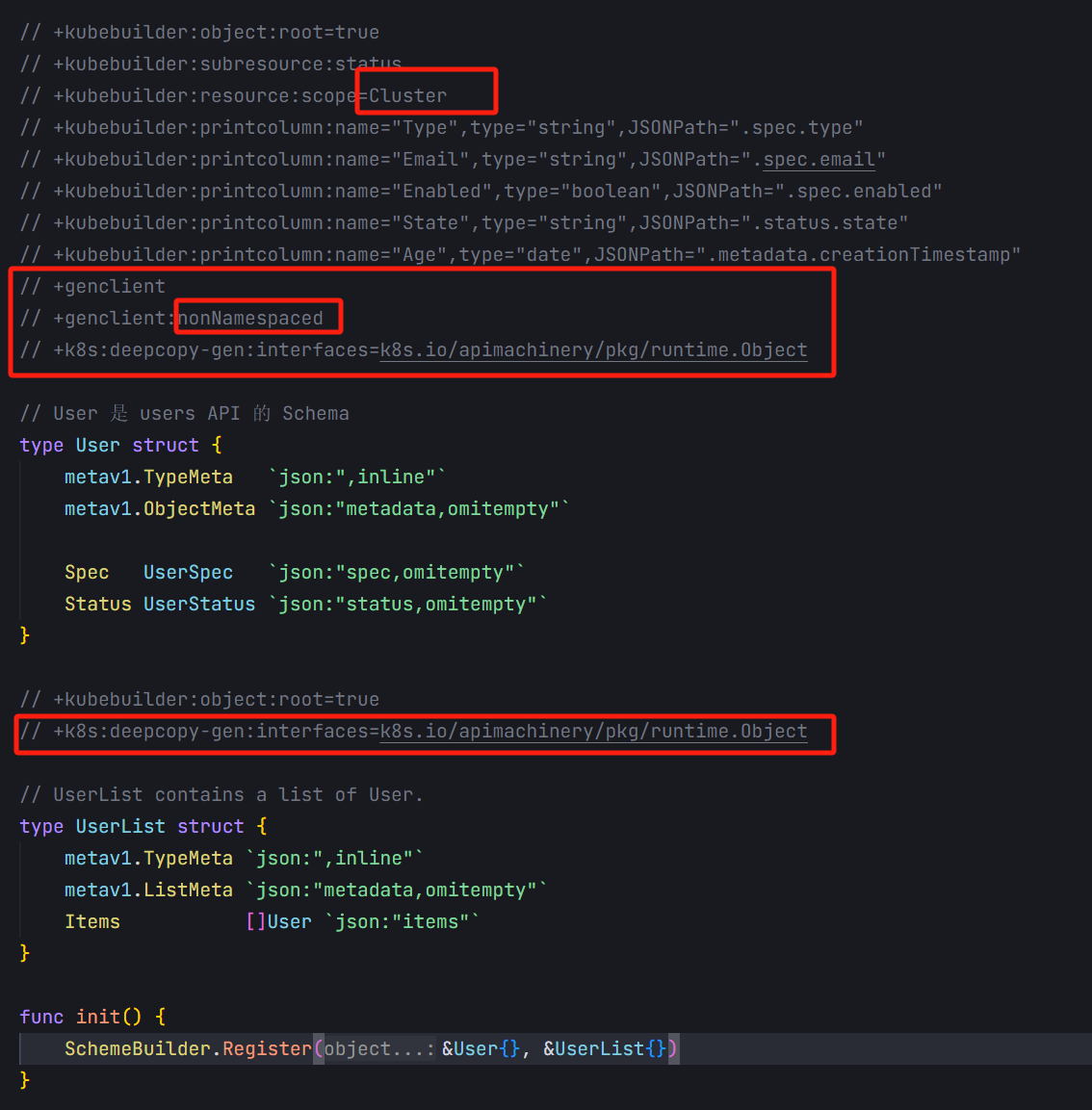The image size is (1092, 1110).
Task: Click printcolumn comment named "Type"
Action: [x=441, y=127]
